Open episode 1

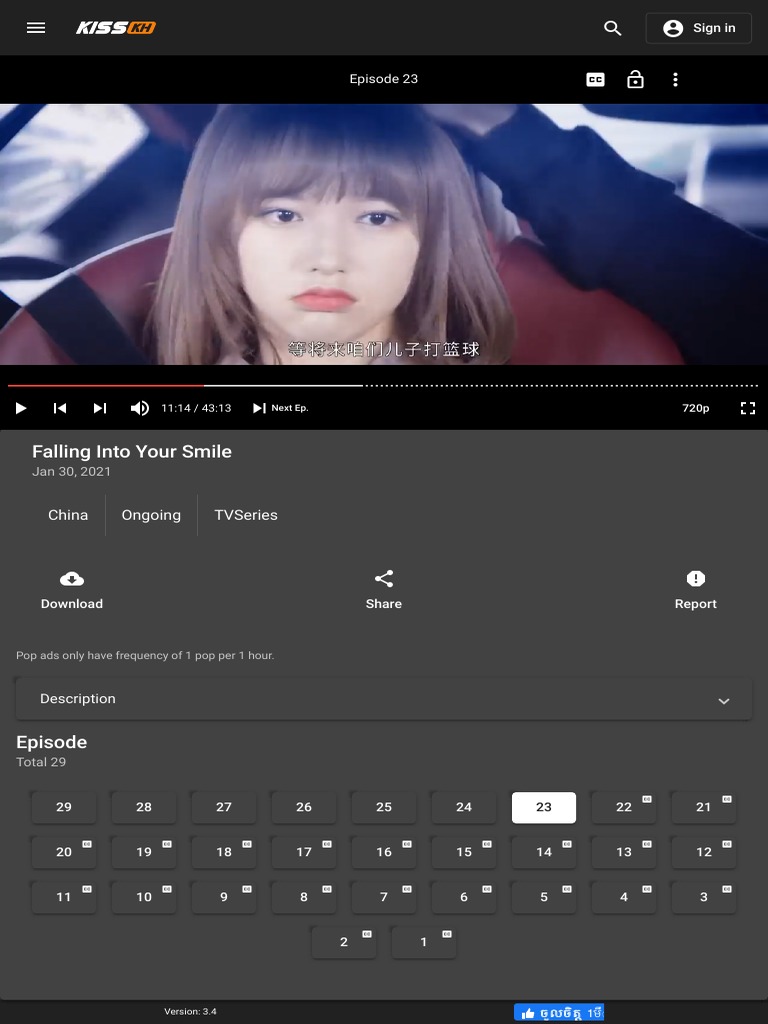(x=424, y=942)
